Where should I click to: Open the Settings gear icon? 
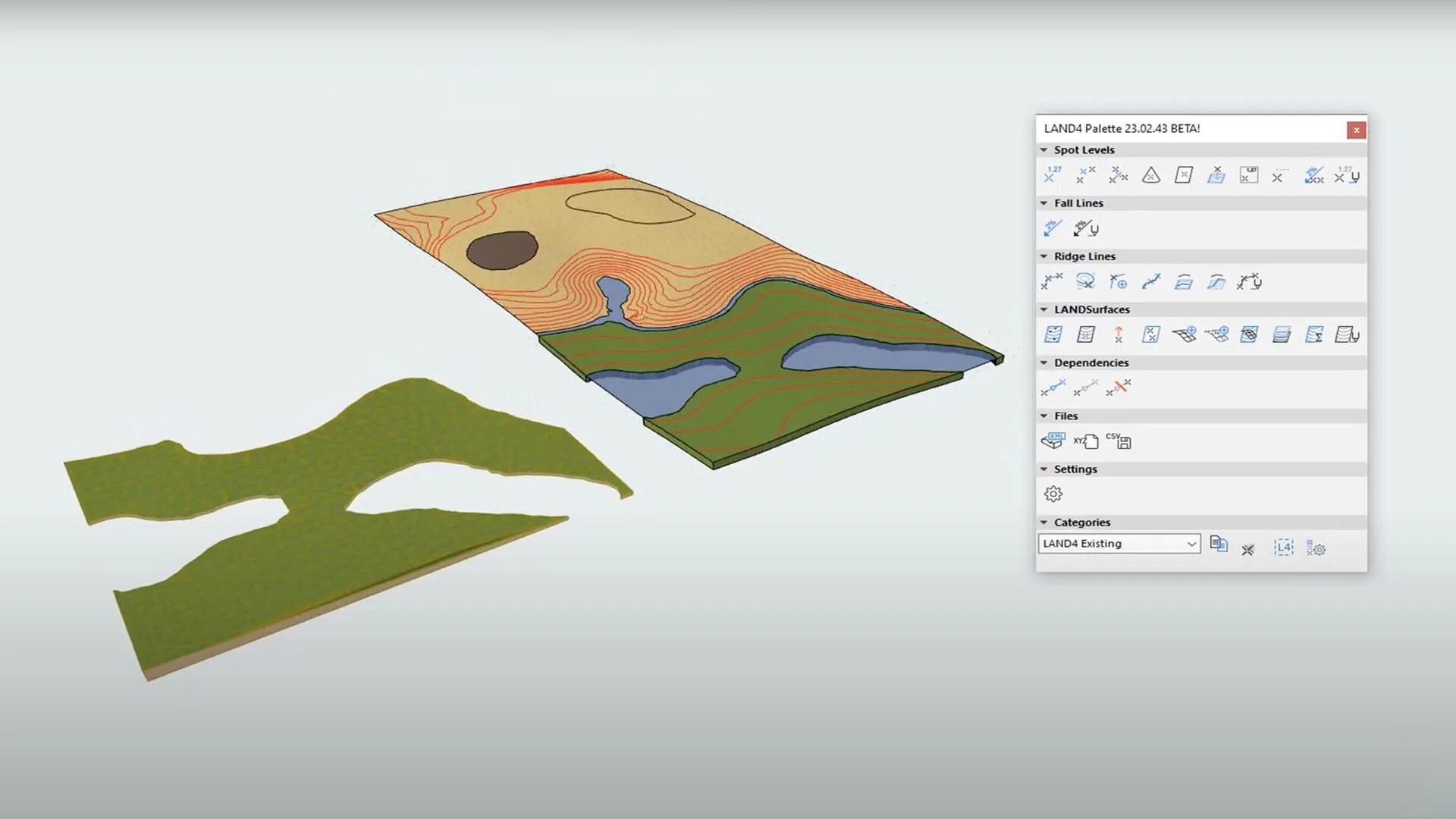(x=1053, y=494)
